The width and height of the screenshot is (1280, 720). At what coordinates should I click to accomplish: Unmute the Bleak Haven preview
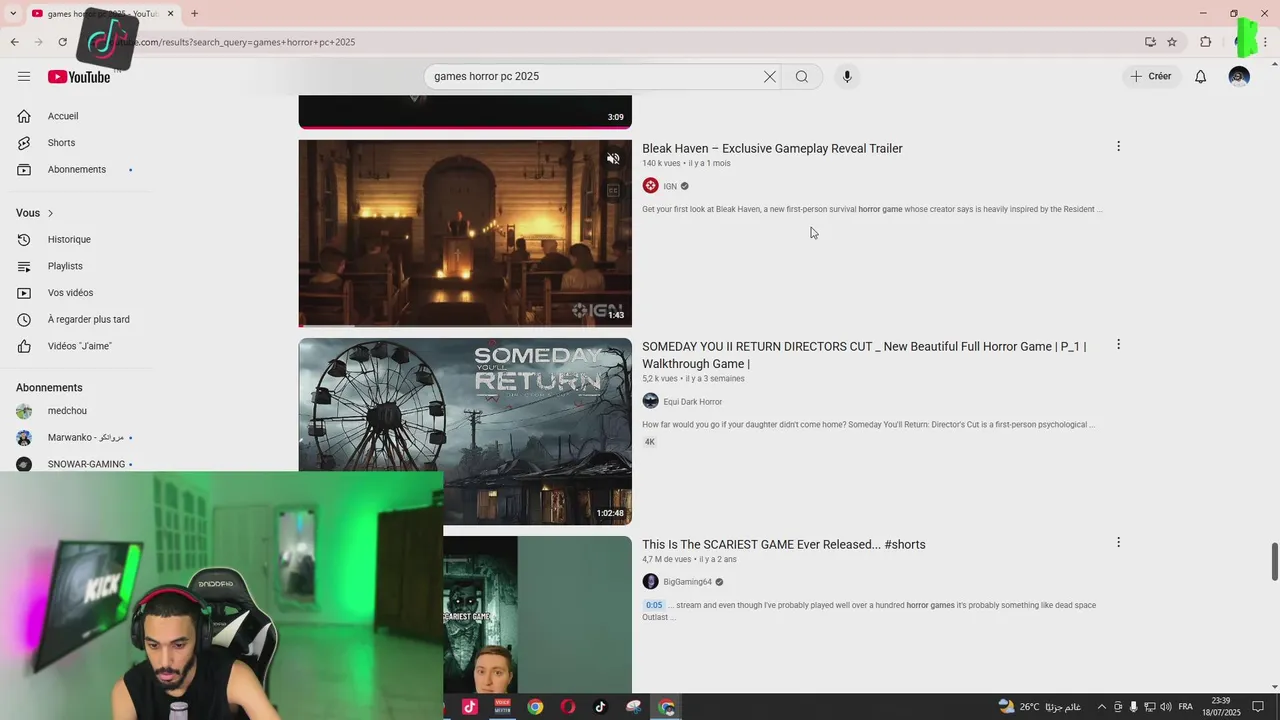613,159
